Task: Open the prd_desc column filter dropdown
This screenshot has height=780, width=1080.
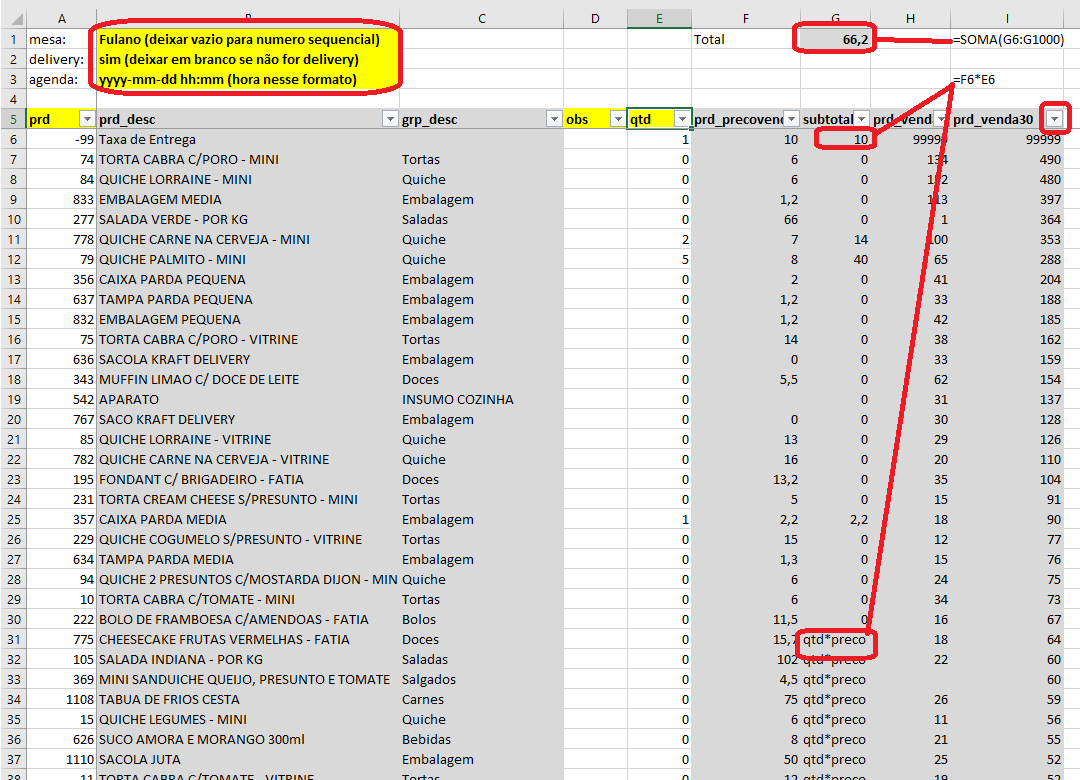Action: click(390, 119)
